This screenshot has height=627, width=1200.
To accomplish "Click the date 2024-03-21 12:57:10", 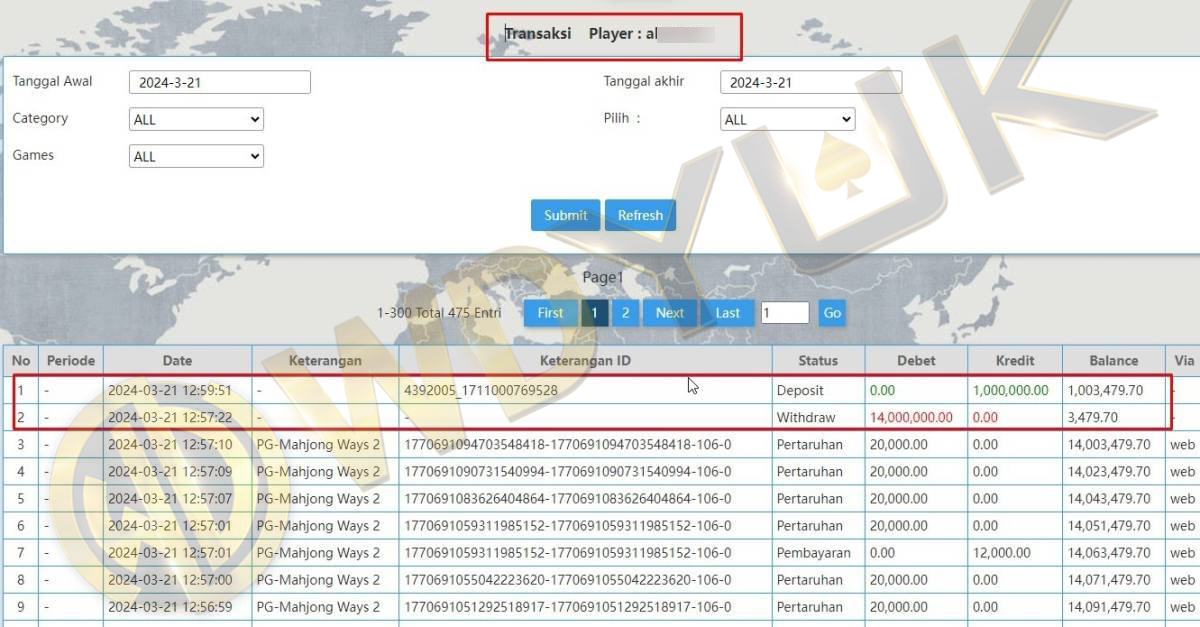I will tap(170, 444).
